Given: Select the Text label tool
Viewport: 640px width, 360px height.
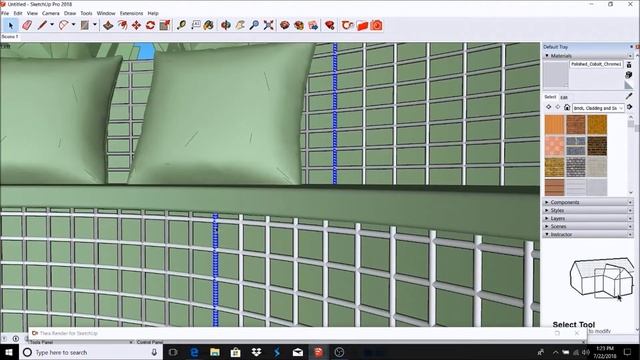Looking at the screenshot, I should (x=196, y=25).
